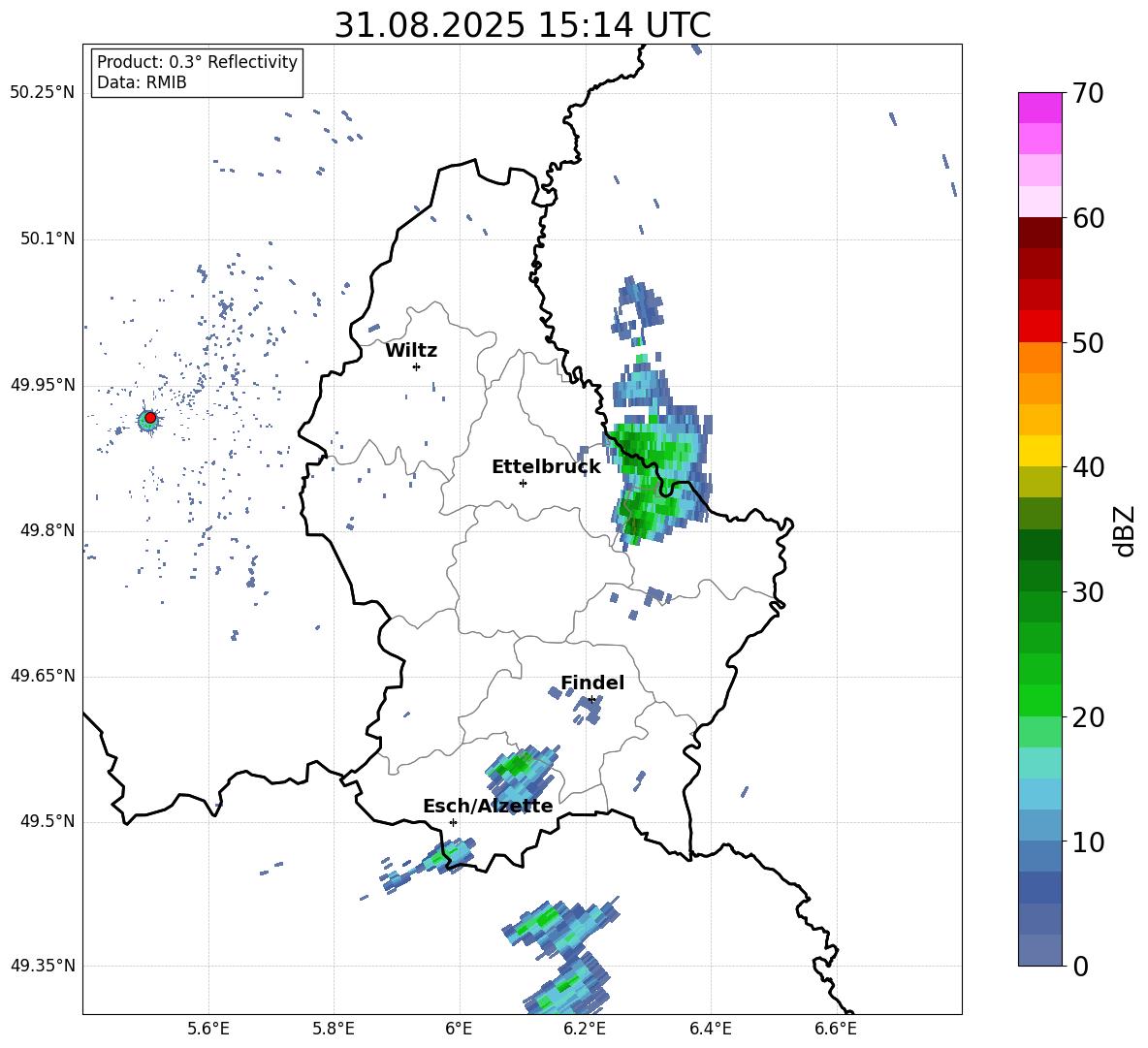Click the 'Data: RMIB' text
The image size is (1148, 1048).
pyautogui.click(x=142, y=82)
